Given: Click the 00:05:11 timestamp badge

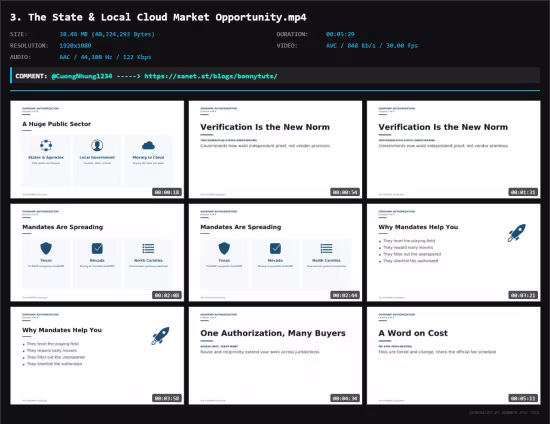Looking at the screenshot, I should pos(523,398).
